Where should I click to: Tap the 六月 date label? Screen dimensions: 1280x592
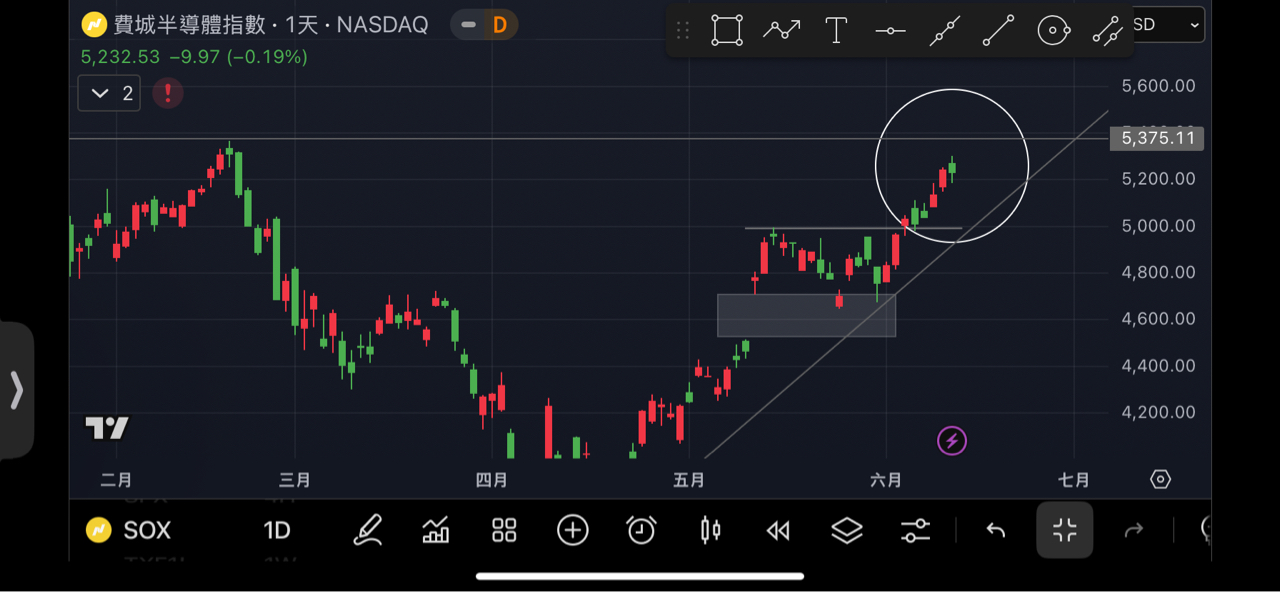coord(886,481)
